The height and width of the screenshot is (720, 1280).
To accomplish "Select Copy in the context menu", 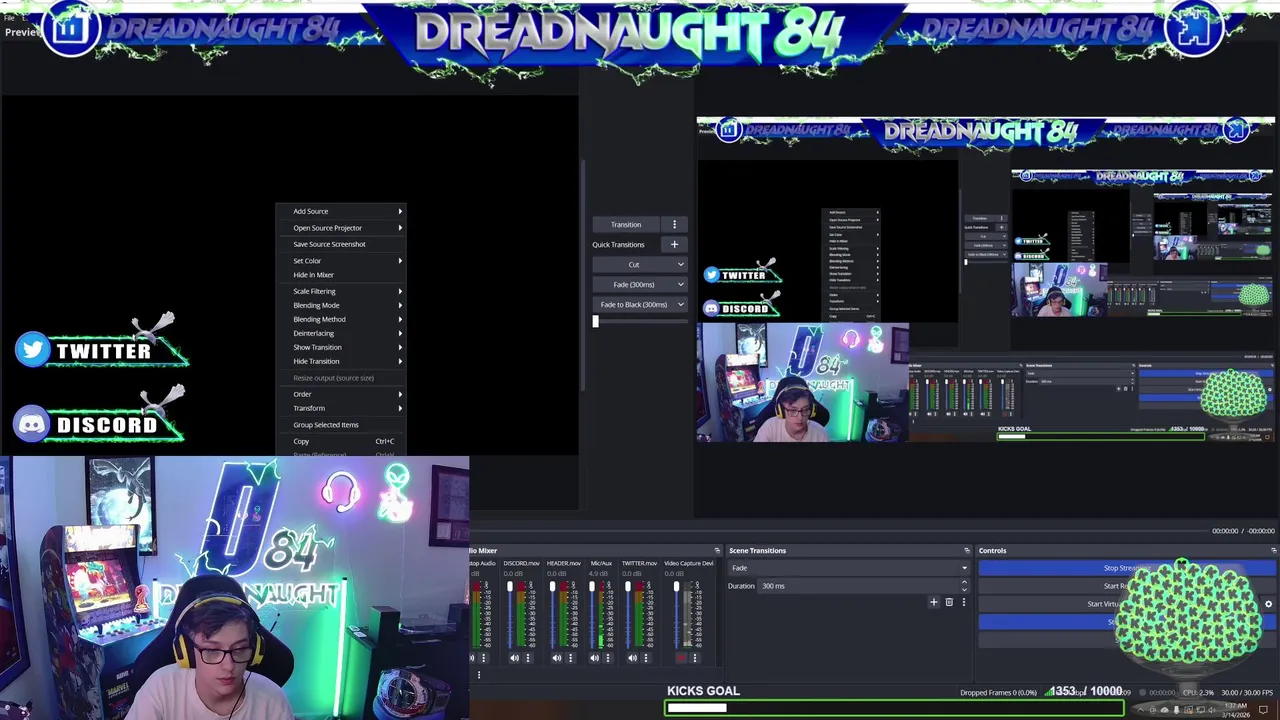I will tap(341, 441).
